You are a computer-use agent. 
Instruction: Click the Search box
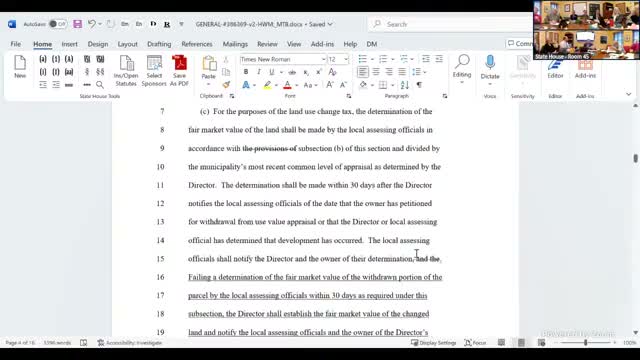(x=451, y=24)
